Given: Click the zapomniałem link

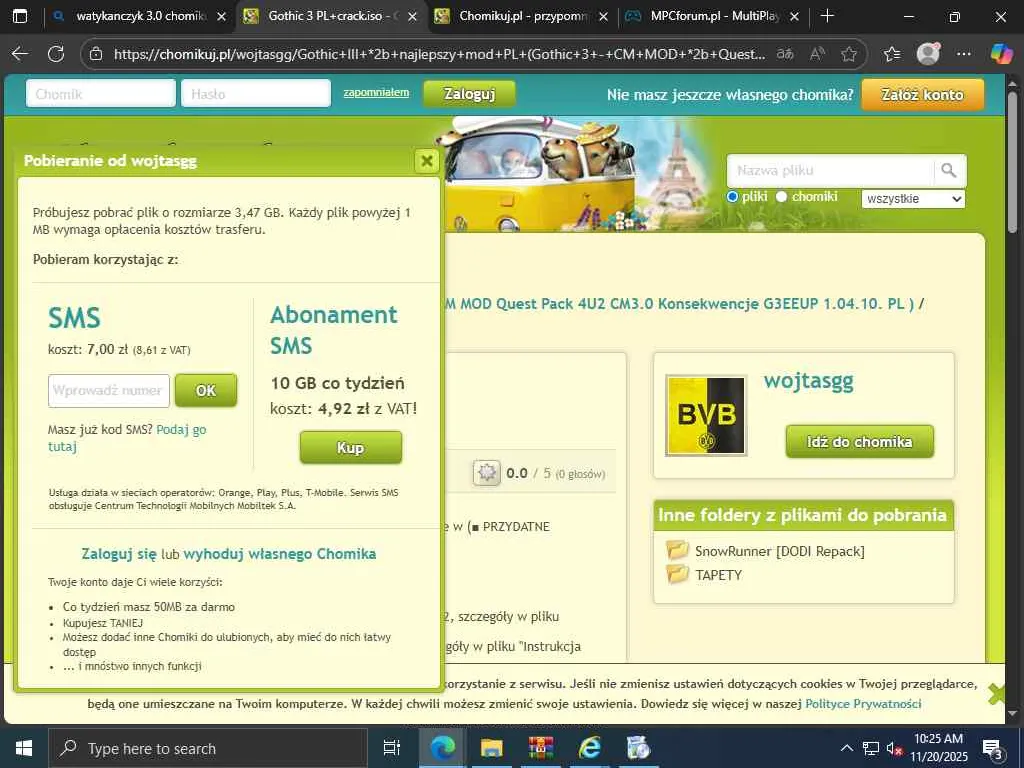Looking at the screenshot, I should point(376,93).
